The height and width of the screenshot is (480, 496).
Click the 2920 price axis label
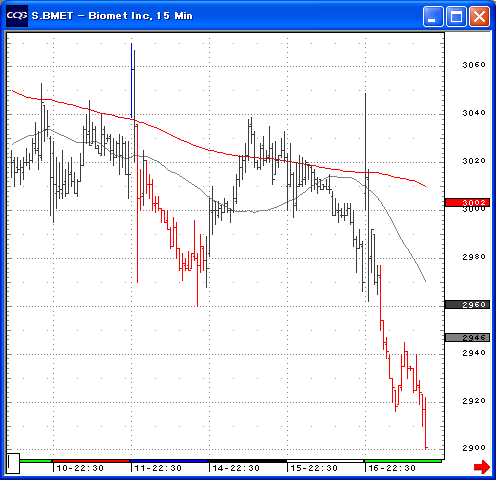pyautogui.click(x=474, y=401)
